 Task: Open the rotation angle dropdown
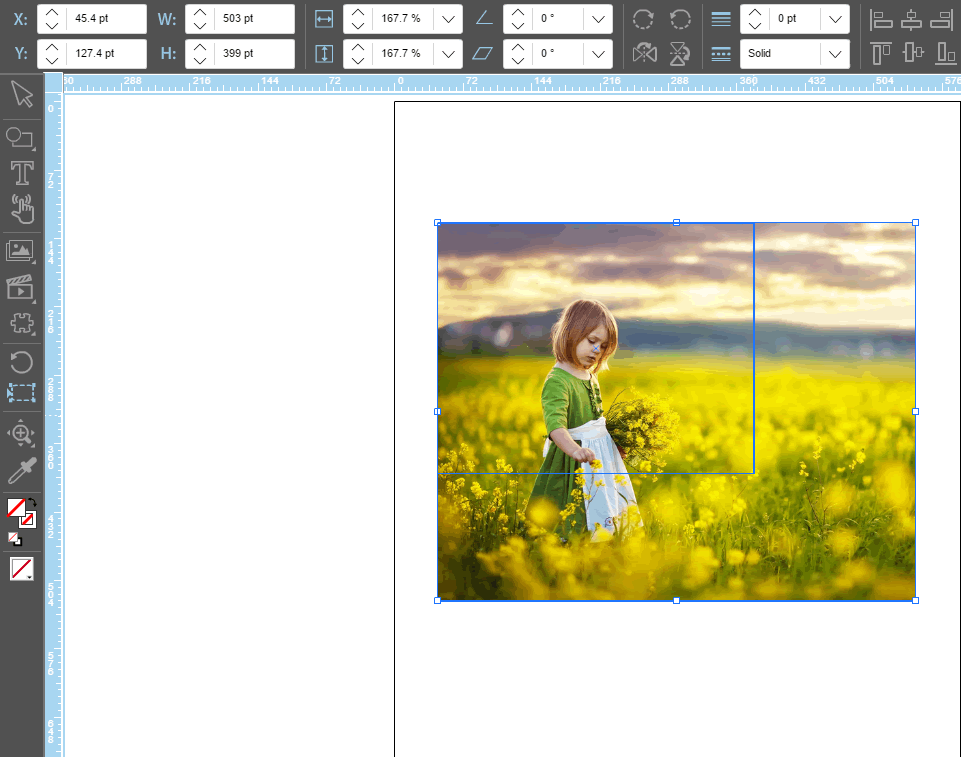click(598, 19)
